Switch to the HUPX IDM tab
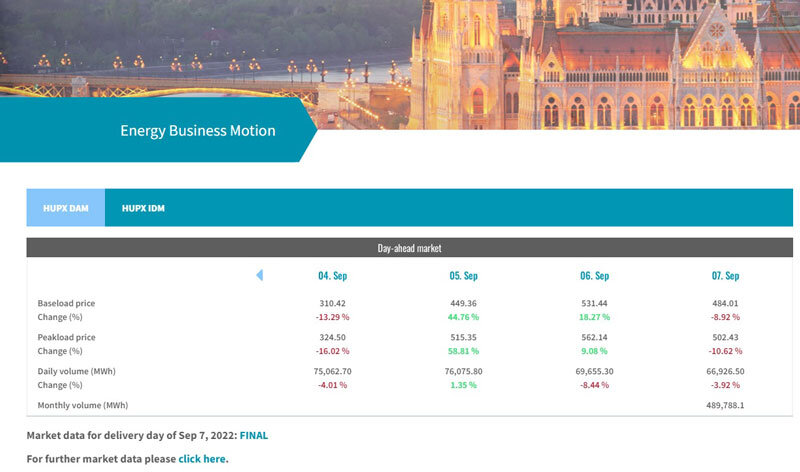 pyautogui.click(x=144, y=208)
